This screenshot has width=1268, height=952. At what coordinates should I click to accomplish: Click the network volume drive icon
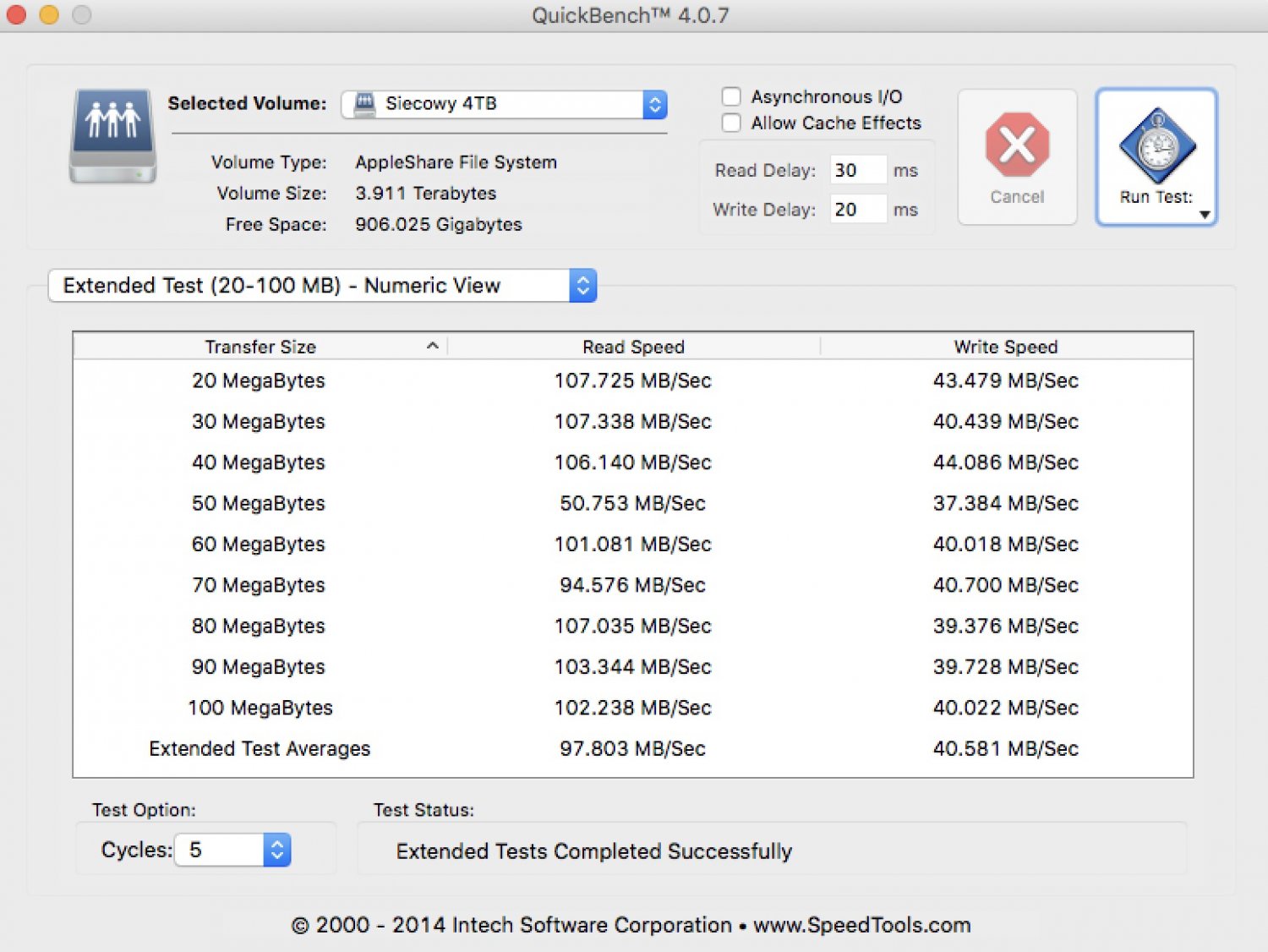coord(112,136)
